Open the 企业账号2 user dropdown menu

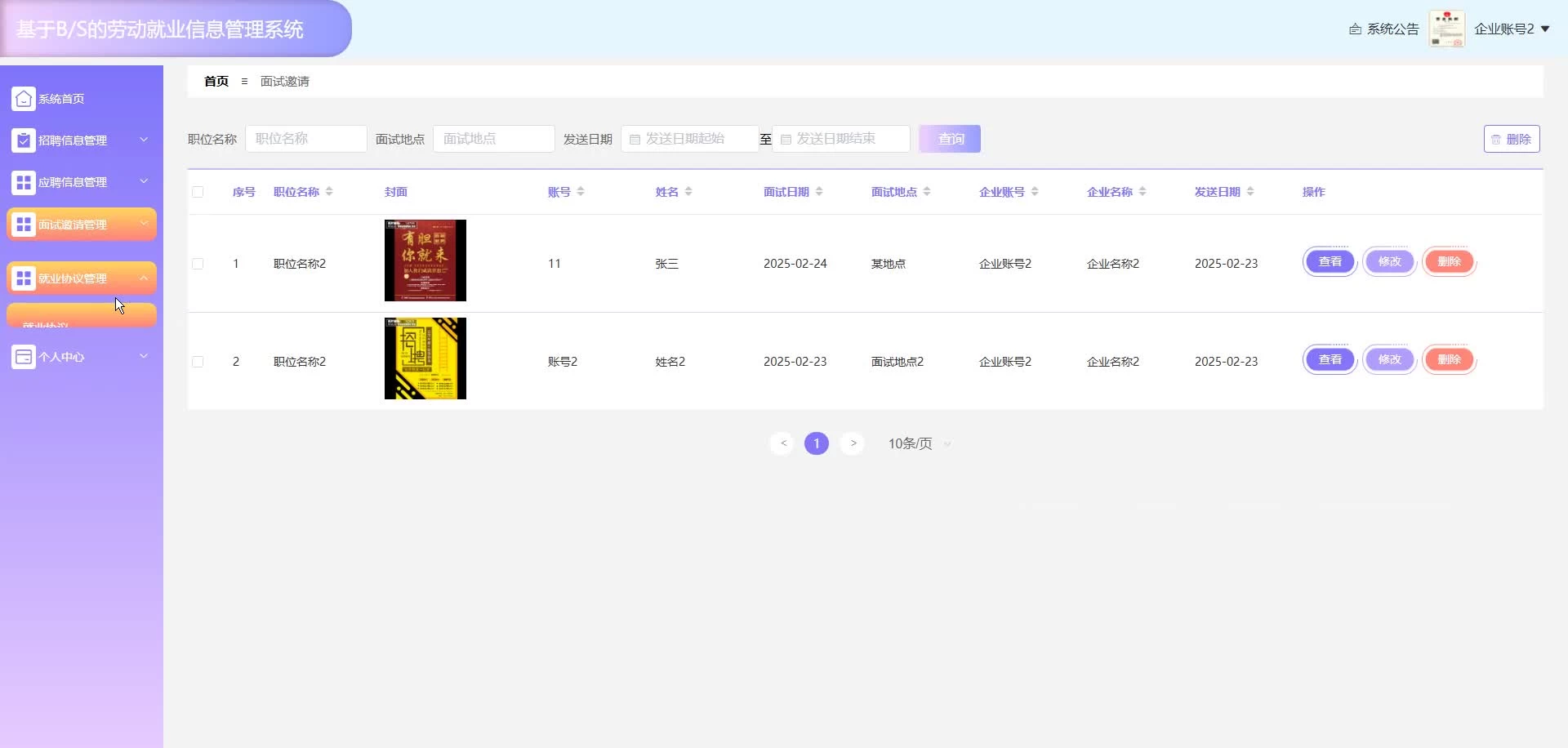tap(1512, 29)
